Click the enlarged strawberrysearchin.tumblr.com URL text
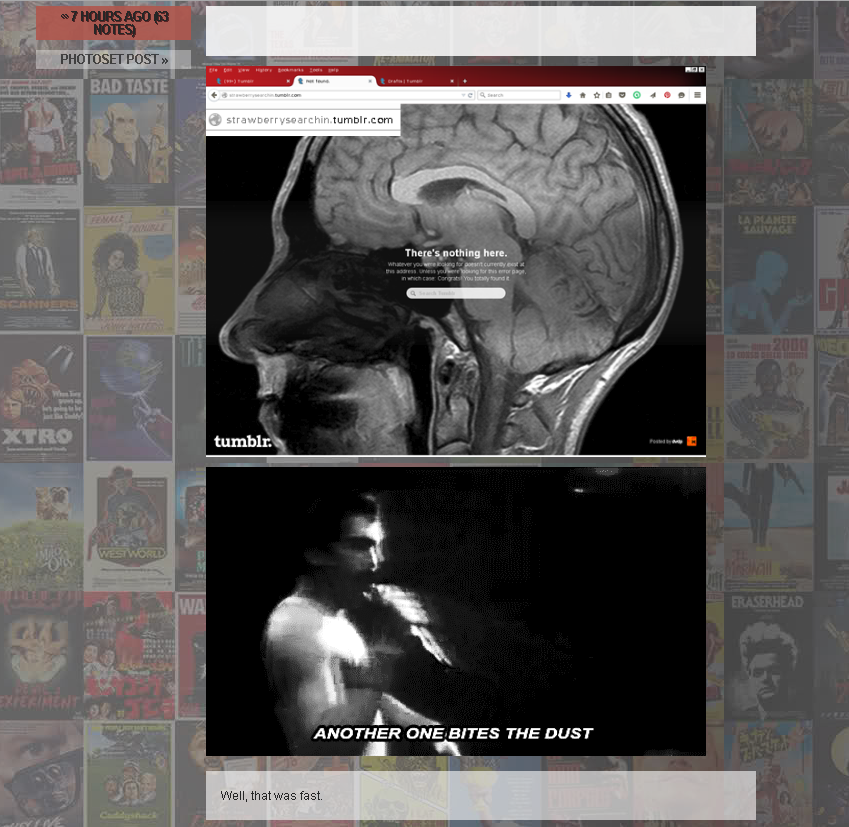The height and width of the screenshot is (827, 849). pos(310,120)
